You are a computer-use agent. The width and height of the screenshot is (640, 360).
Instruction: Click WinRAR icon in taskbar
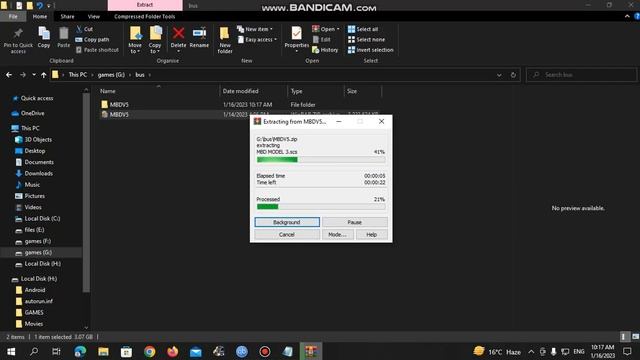tap(311, 351)
